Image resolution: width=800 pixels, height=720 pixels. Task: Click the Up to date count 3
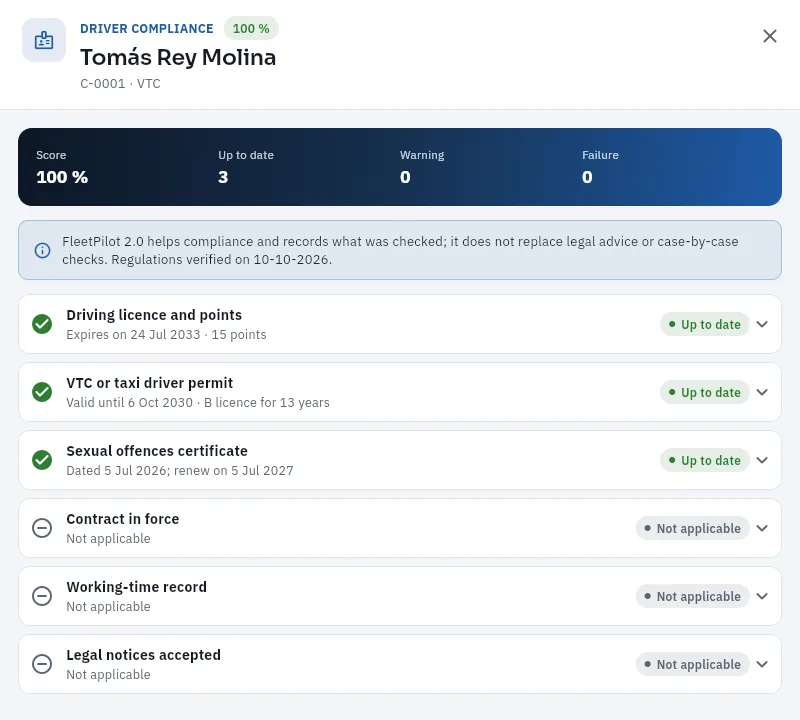point(223,177)
